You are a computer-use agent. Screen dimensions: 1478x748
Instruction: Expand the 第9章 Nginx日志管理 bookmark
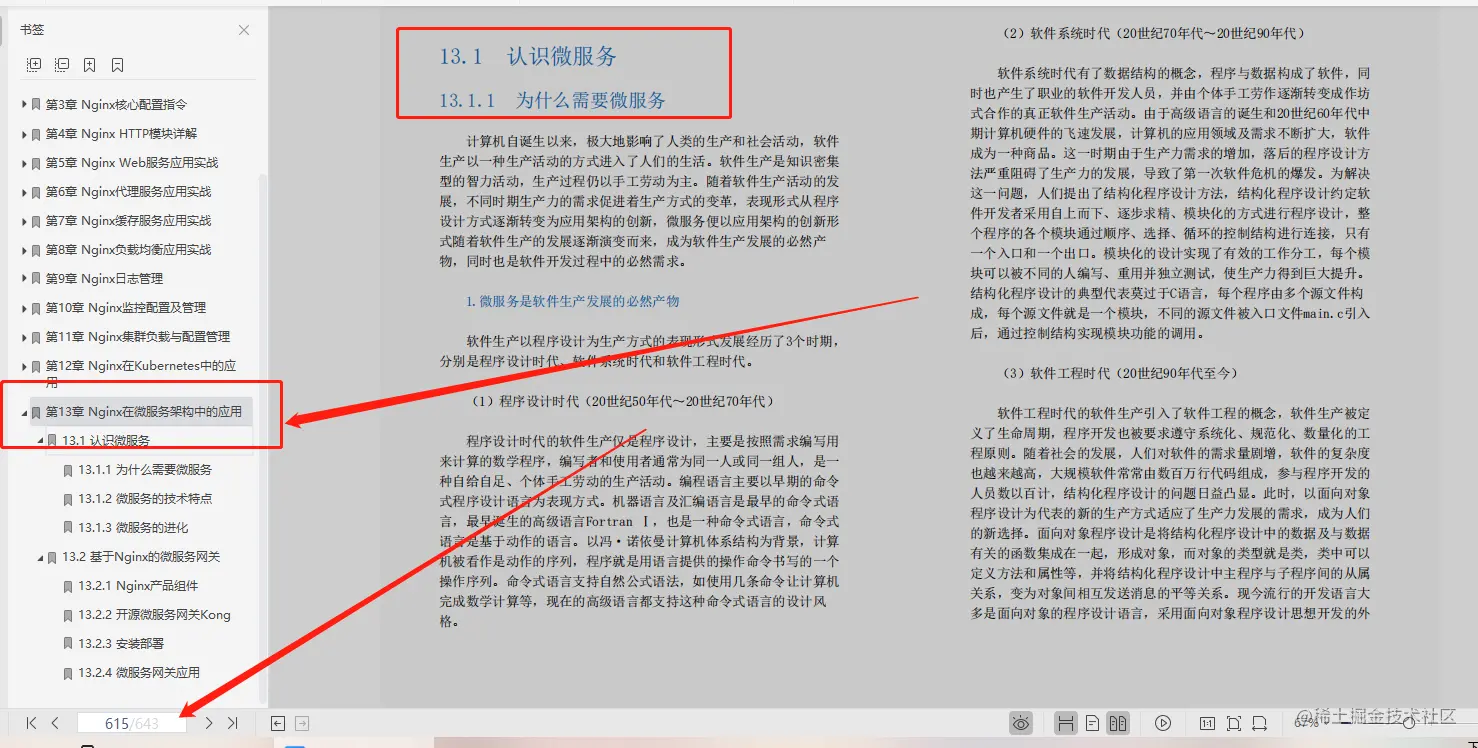click(24, 278)
